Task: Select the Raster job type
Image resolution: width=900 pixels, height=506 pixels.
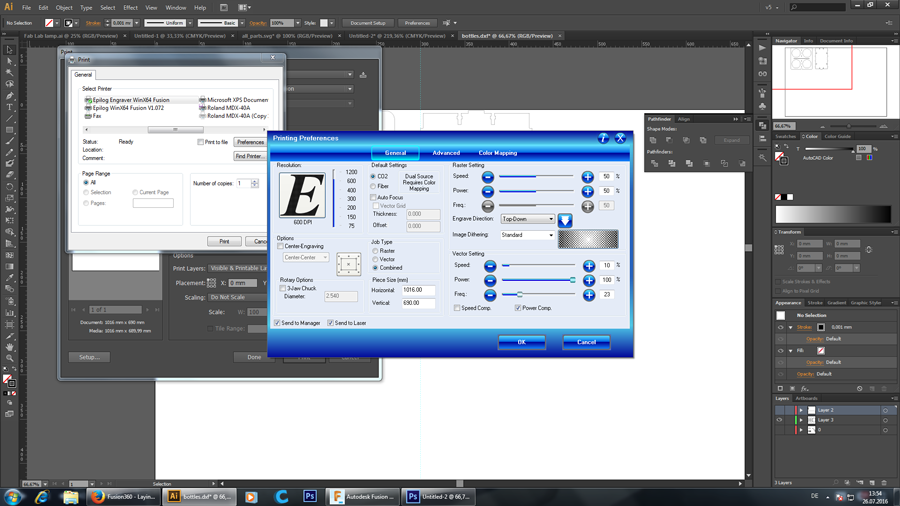Action: (375, 251)
